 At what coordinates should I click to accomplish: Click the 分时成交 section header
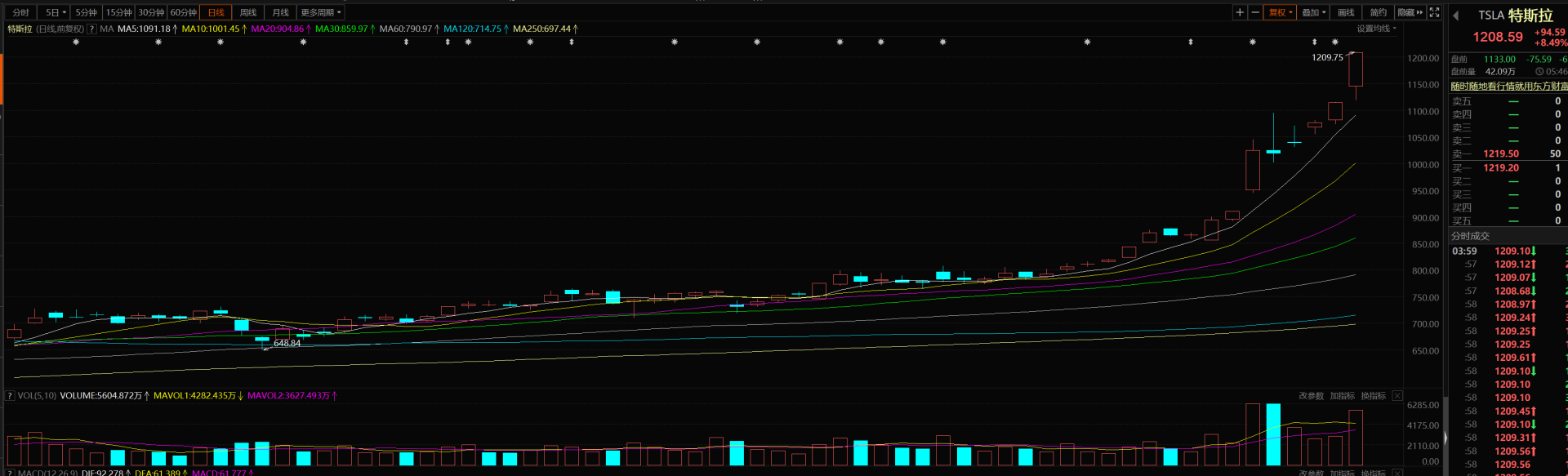[x=1470, y=236]
